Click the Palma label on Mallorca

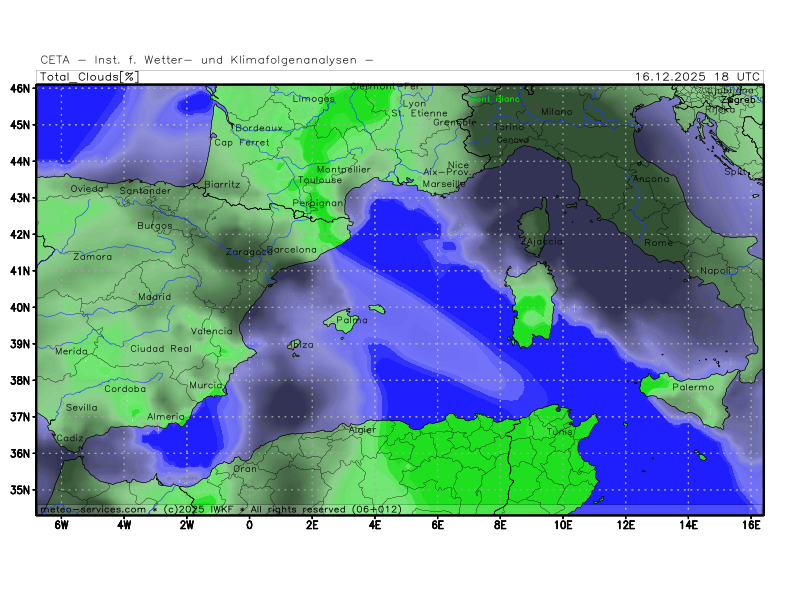tap(351, 320)
